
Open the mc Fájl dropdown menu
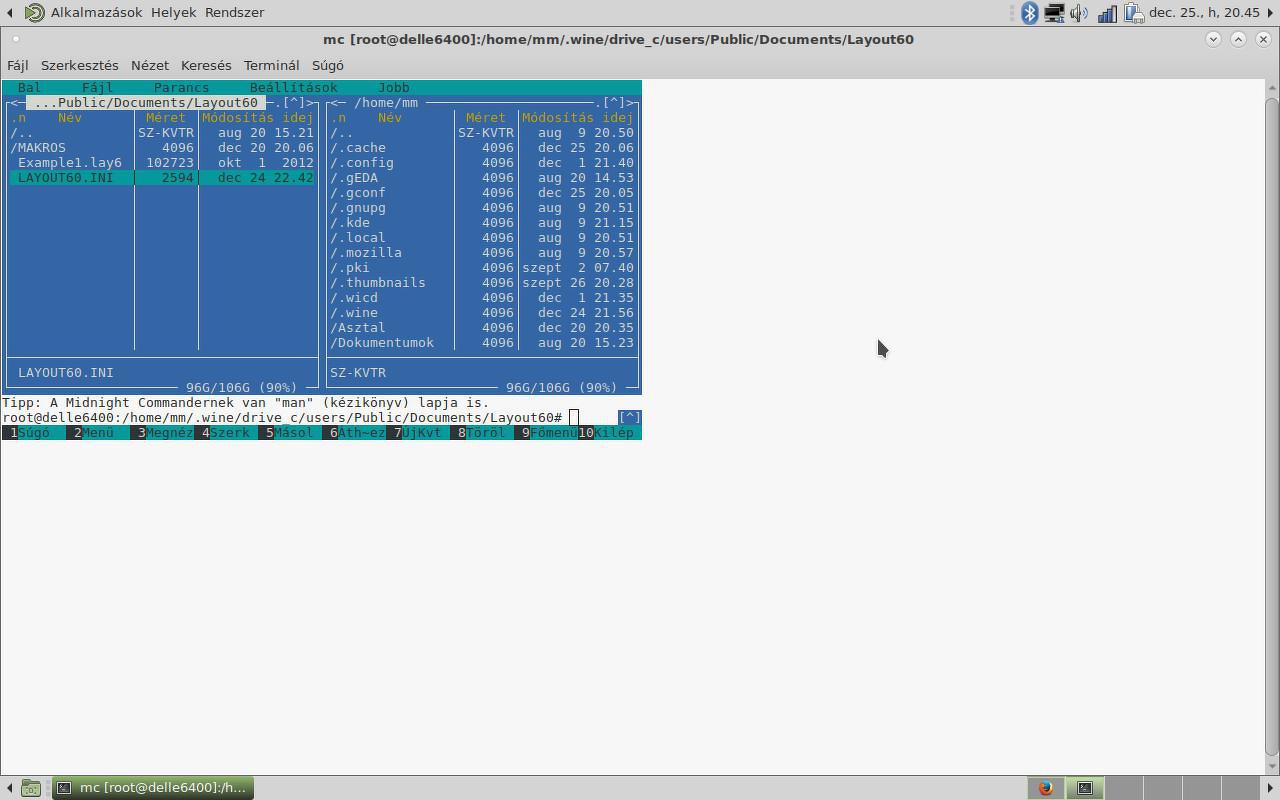pos(98,87)
